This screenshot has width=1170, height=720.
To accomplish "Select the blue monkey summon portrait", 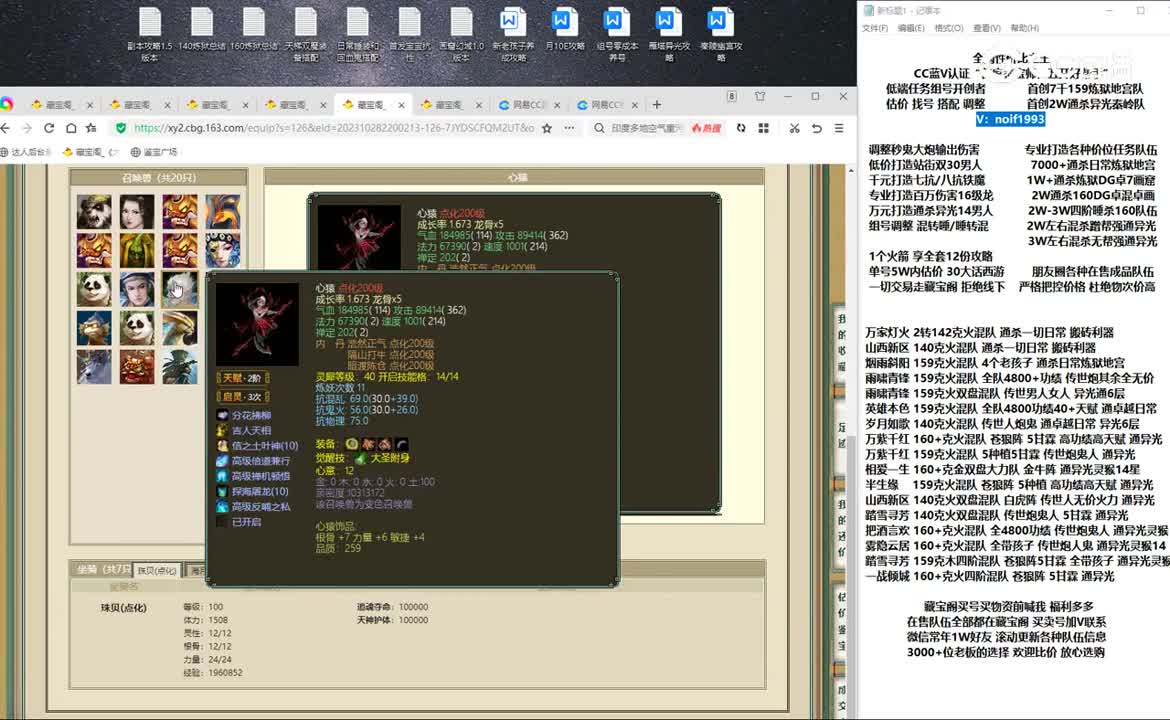I will coord(94,328).
